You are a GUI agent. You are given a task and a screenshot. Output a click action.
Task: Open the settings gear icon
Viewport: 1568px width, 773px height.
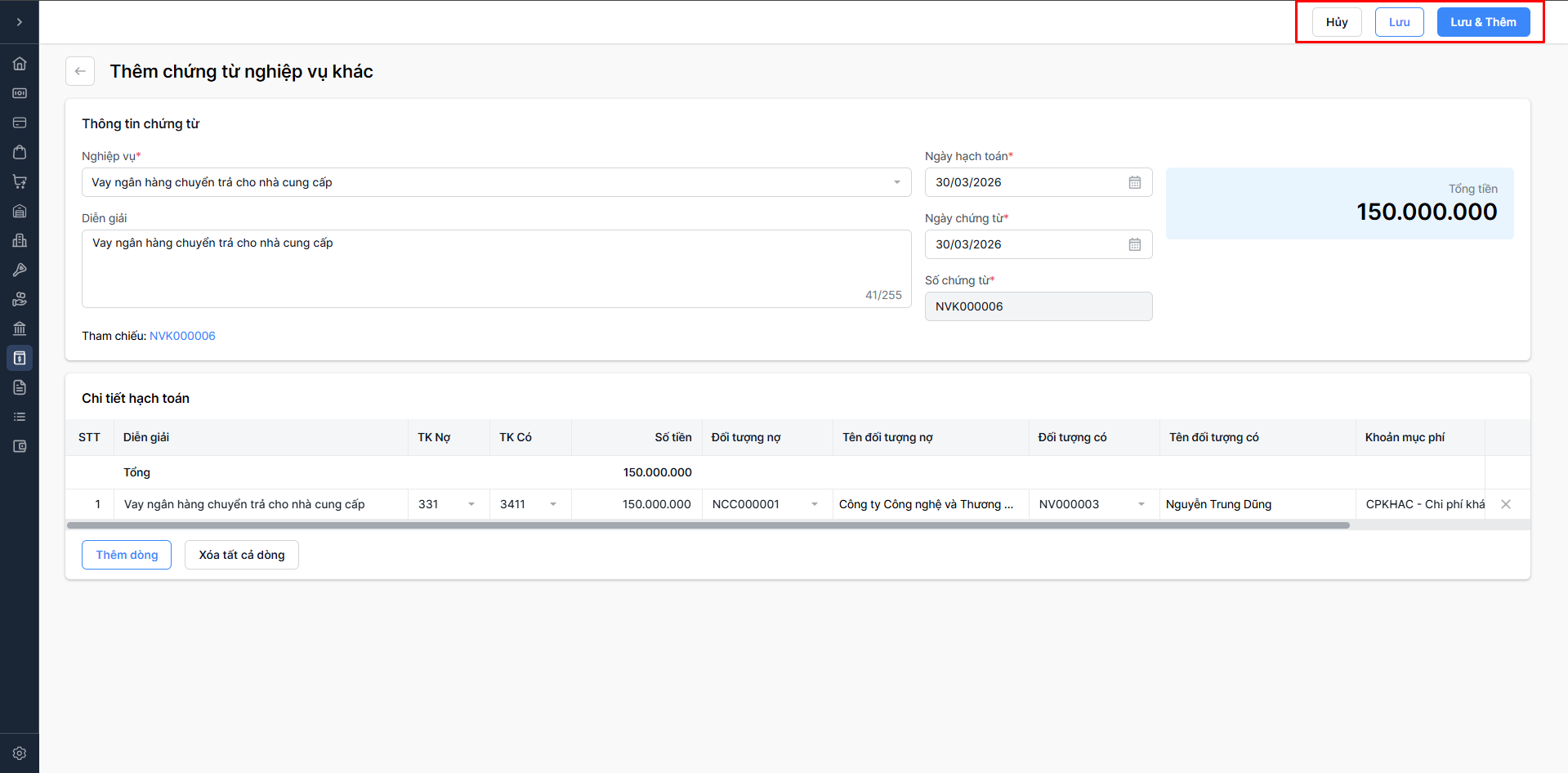tap(20, 753)
